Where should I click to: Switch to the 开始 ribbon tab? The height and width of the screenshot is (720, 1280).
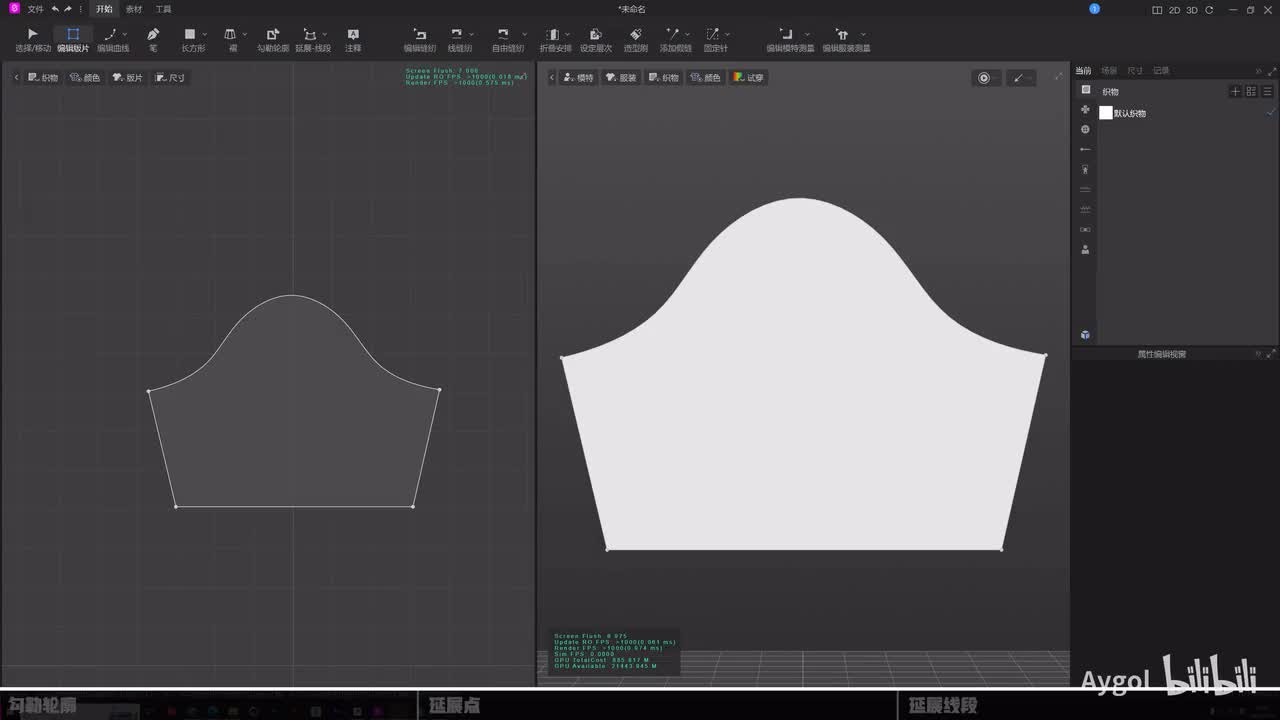coord(104,9)
